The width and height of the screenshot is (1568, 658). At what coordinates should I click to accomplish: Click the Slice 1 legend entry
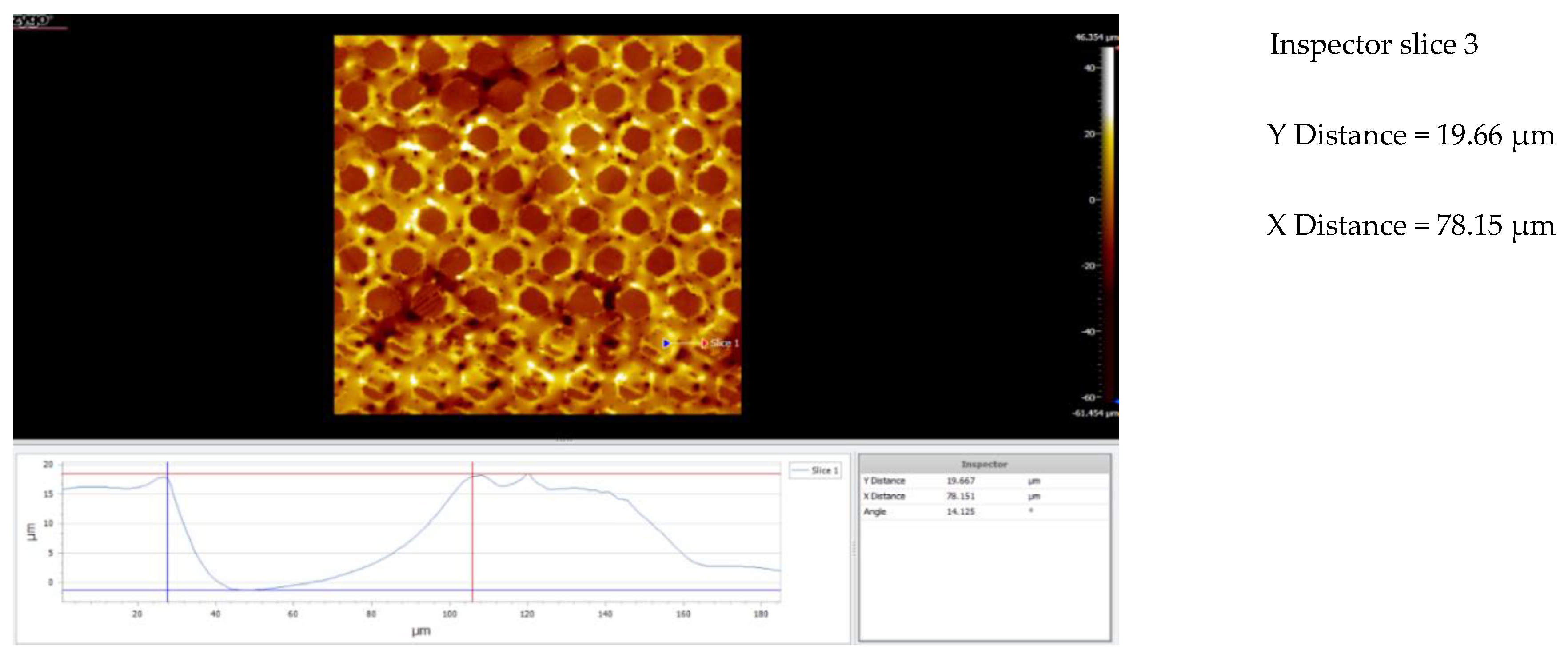pos(816,470)
